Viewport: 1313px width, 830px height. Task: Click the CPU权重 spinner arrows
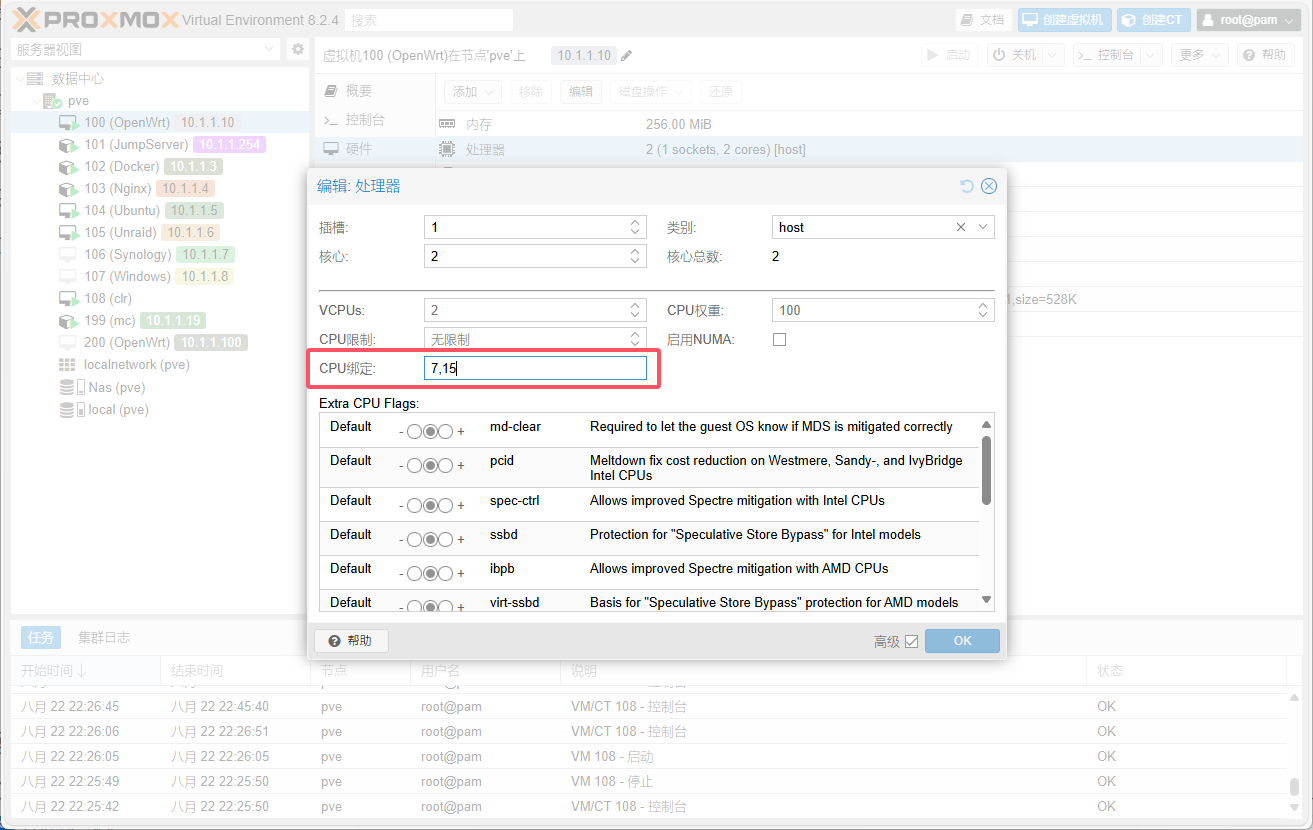983,310
